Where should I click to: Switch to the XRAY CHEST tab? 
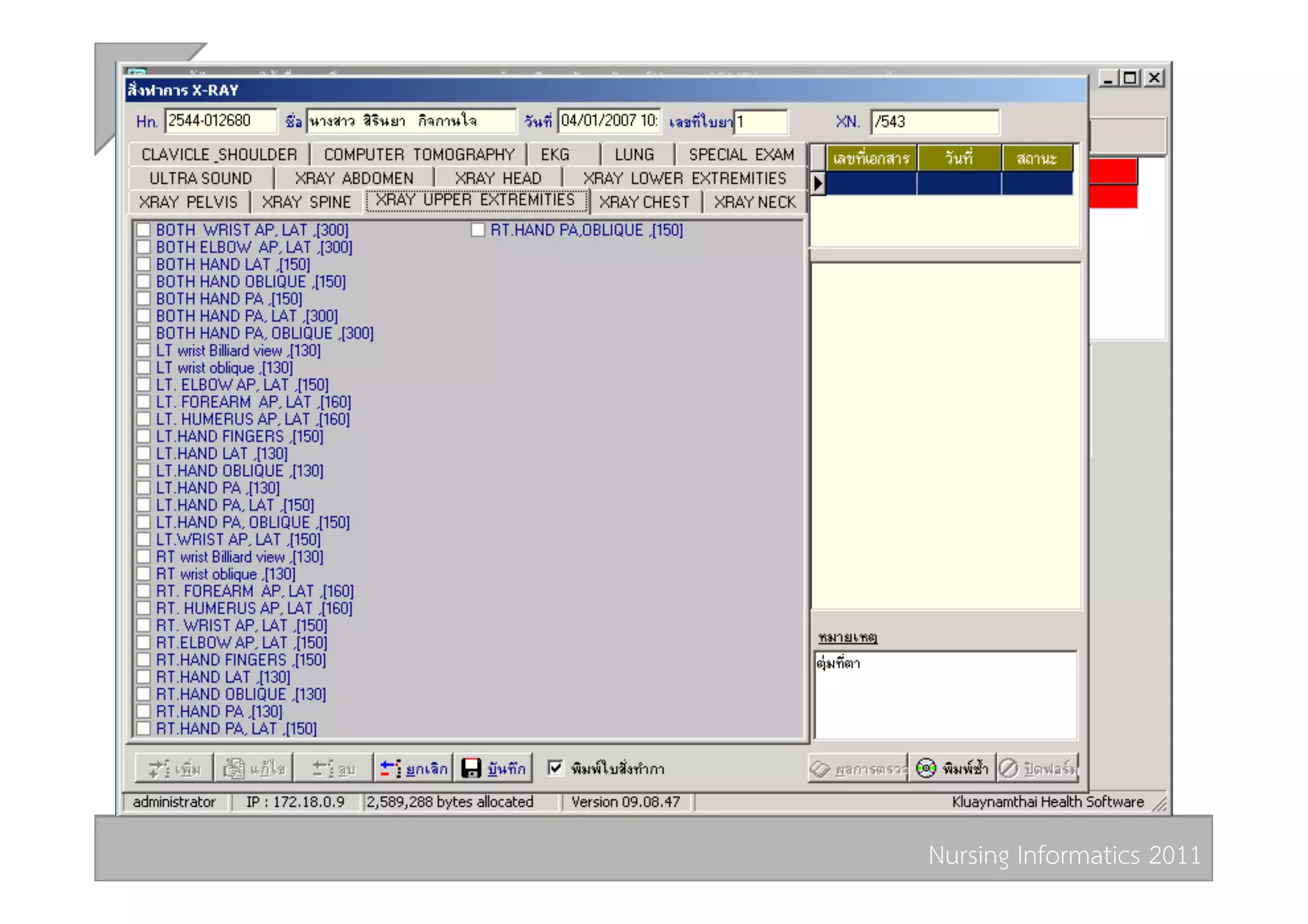click(x=644, y=202)
